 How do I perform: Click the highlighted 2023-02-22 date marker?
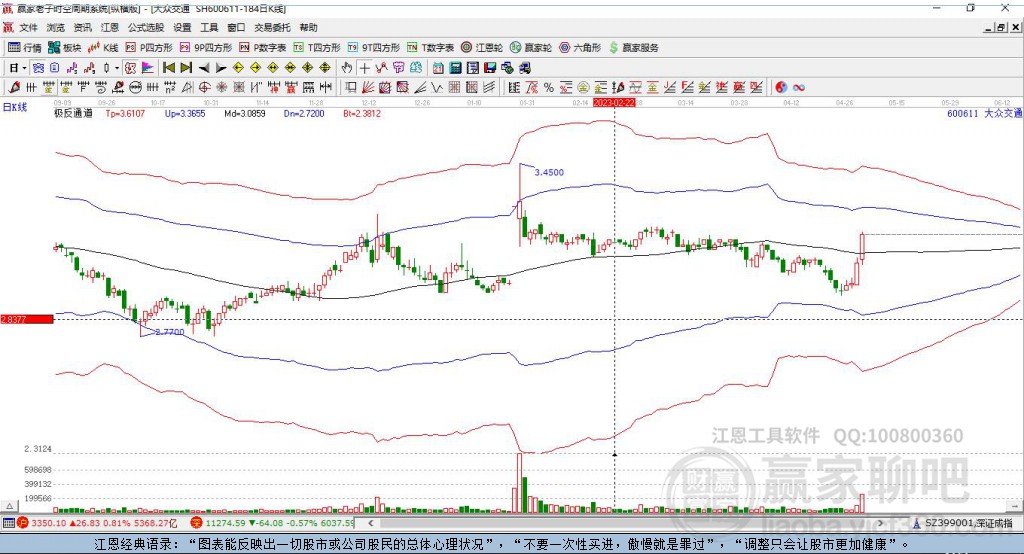[613, 103]
